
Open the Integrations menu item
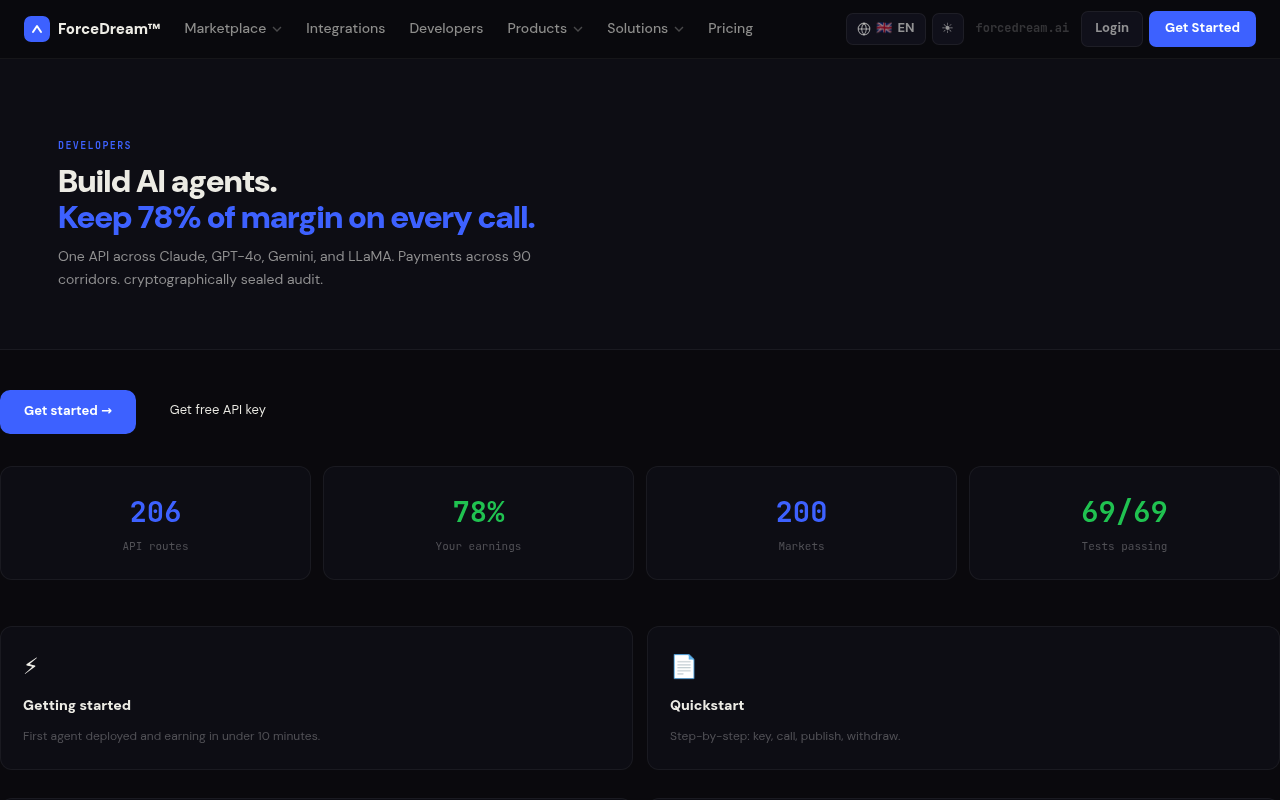[345, 29]
